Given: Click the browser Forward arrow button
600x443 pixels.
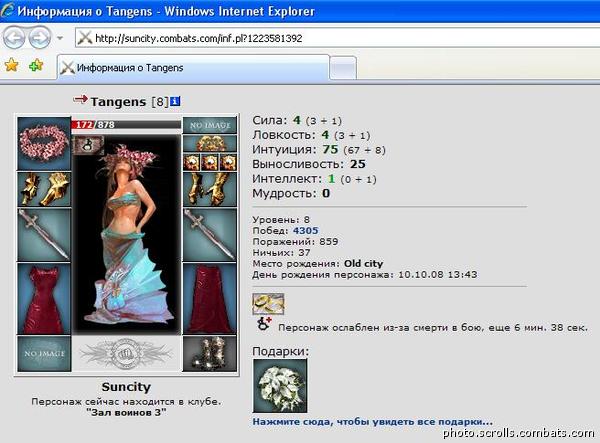Looking at the screenshot, I should point(40,38).
